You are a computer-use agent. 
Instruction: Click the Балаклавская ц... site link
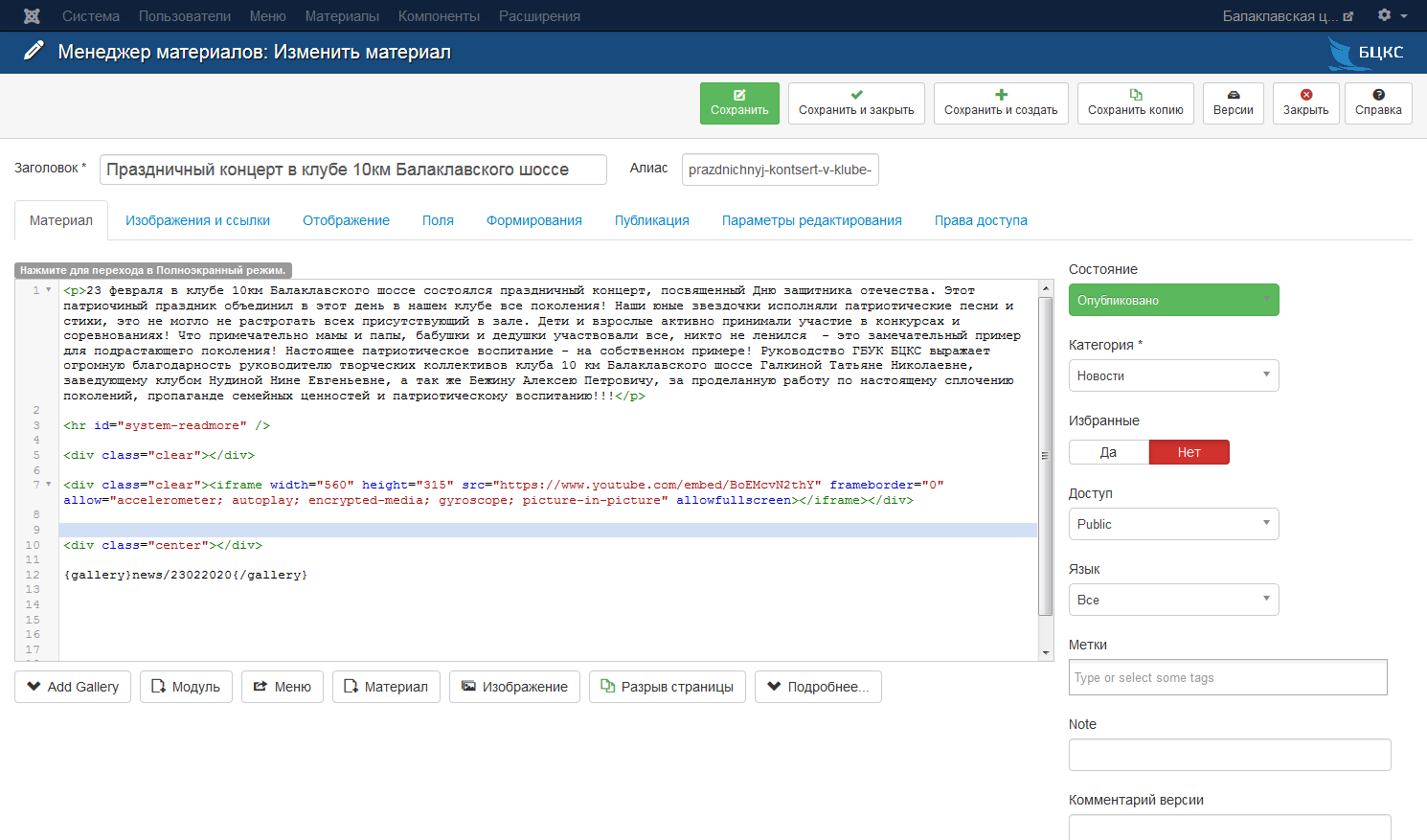pos(1288,16)
